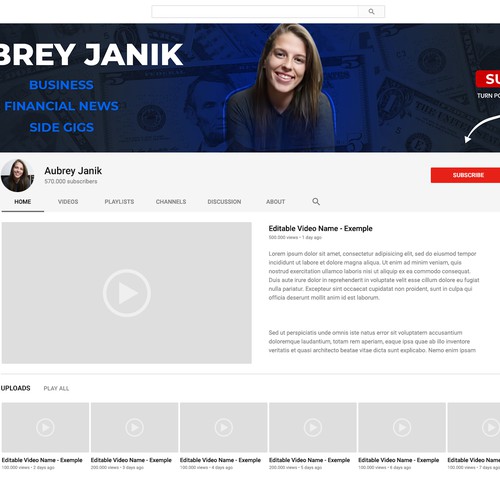This screenshot has width=500, height=500.
Task: Click the search magnifier button in top bar
Action: point(371,12)
